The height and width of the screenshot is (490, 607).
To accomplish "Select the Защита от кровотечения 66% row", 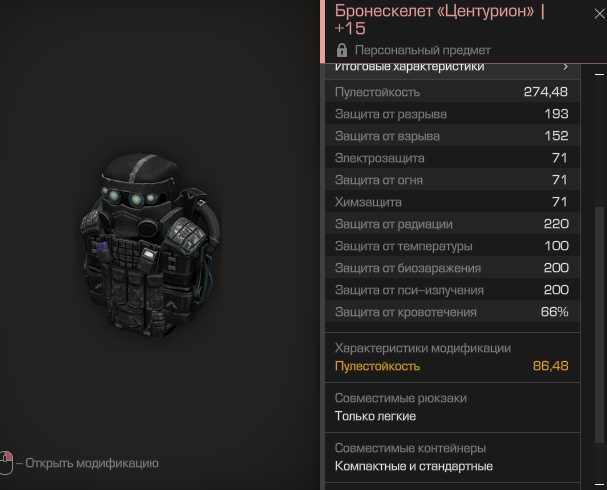I will click(452, 312).
